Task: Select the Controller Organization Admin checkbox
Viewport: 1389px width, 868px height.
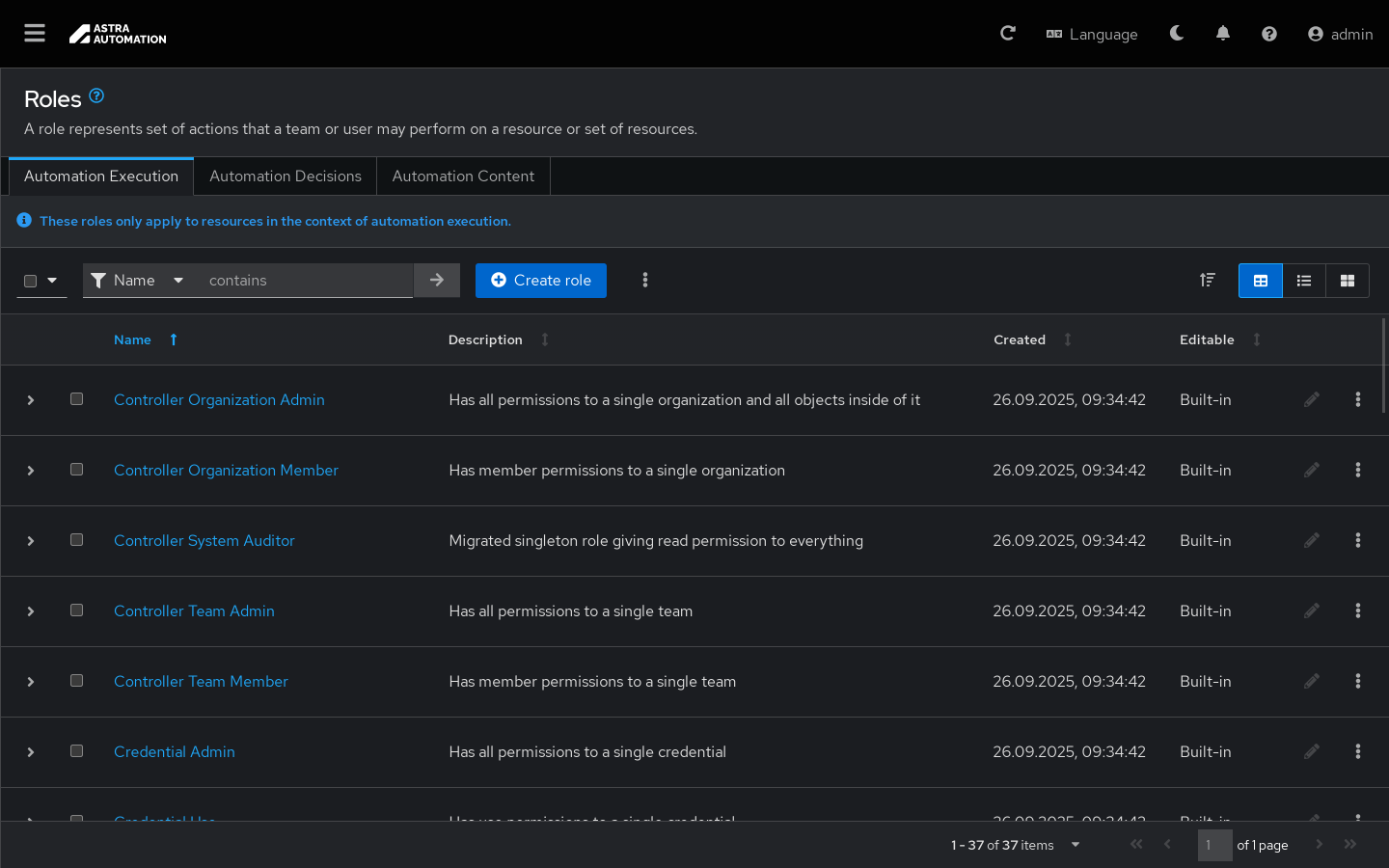Action: pyautogui.click(x=77, y=399)
